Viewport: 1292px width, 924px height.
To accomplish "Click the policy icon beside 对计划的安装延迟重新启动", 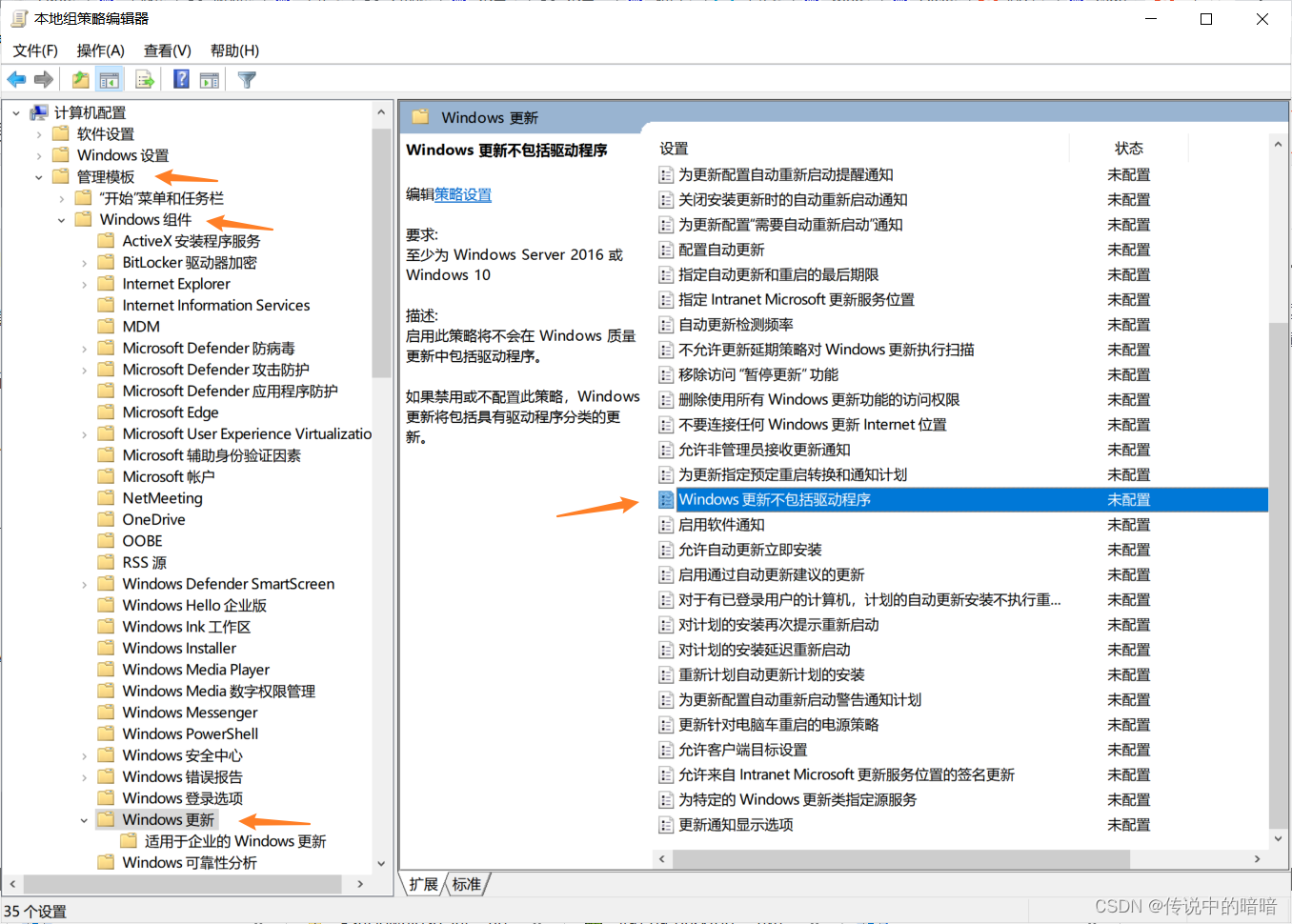I will 666,650.
